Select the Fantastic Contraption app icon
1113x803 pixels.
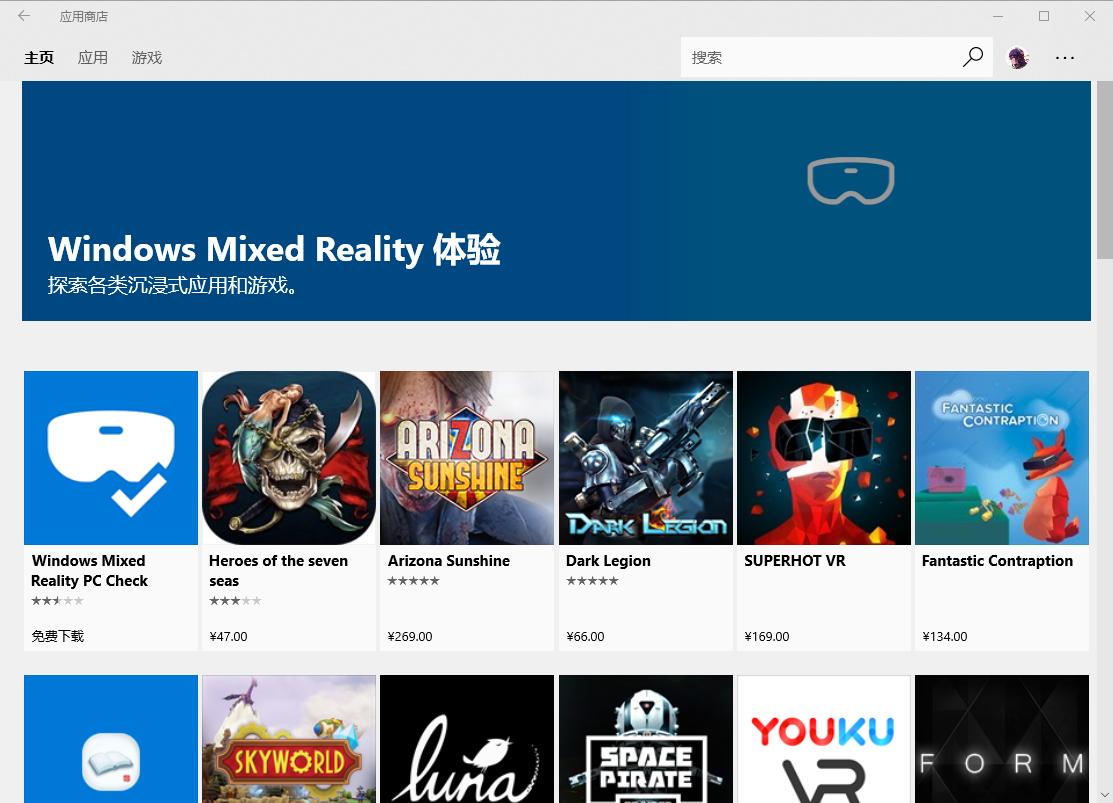click(1002, 458)
